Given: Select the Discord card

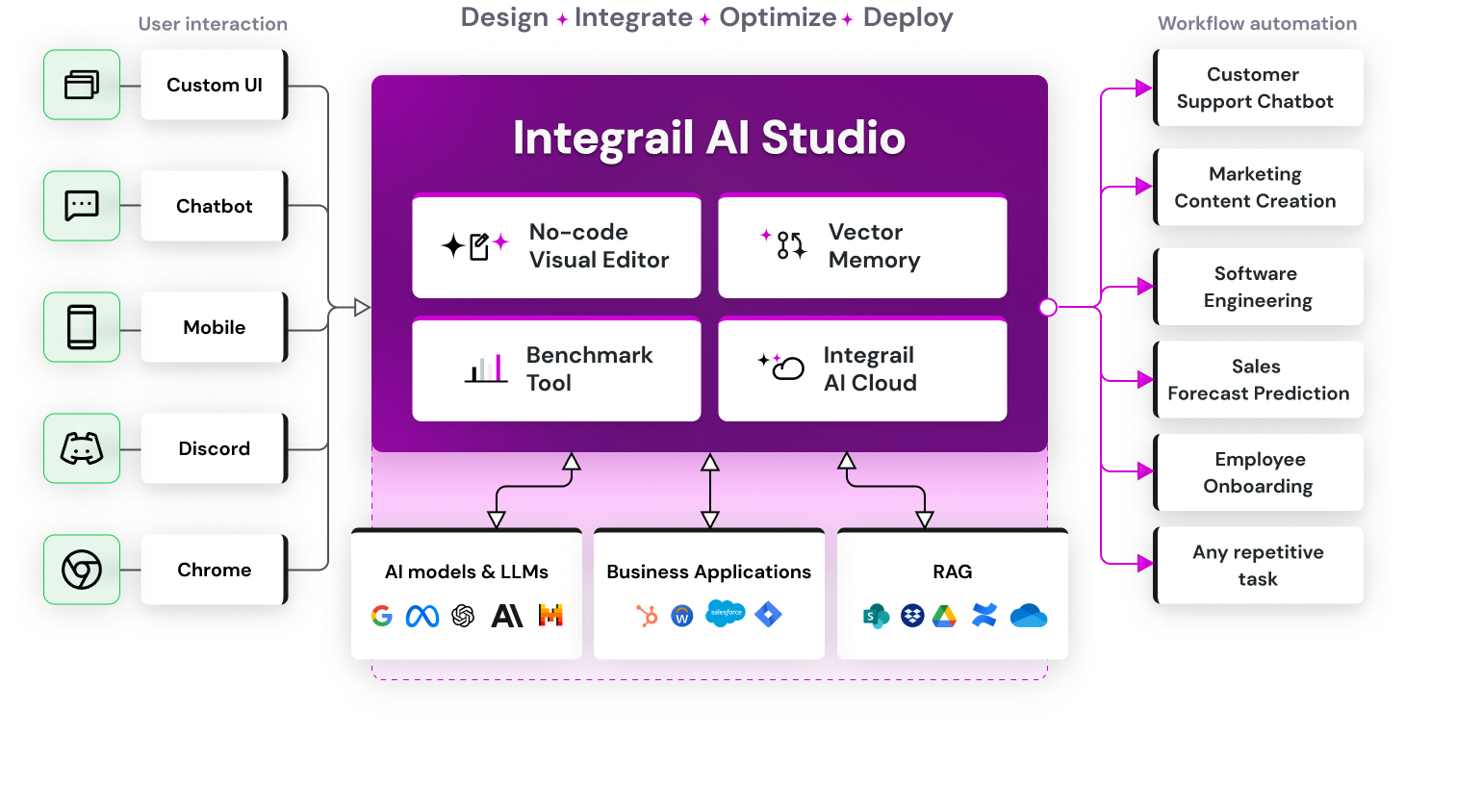Looking at the screenshot, I should pyautogui.click(x=215, y=448).
